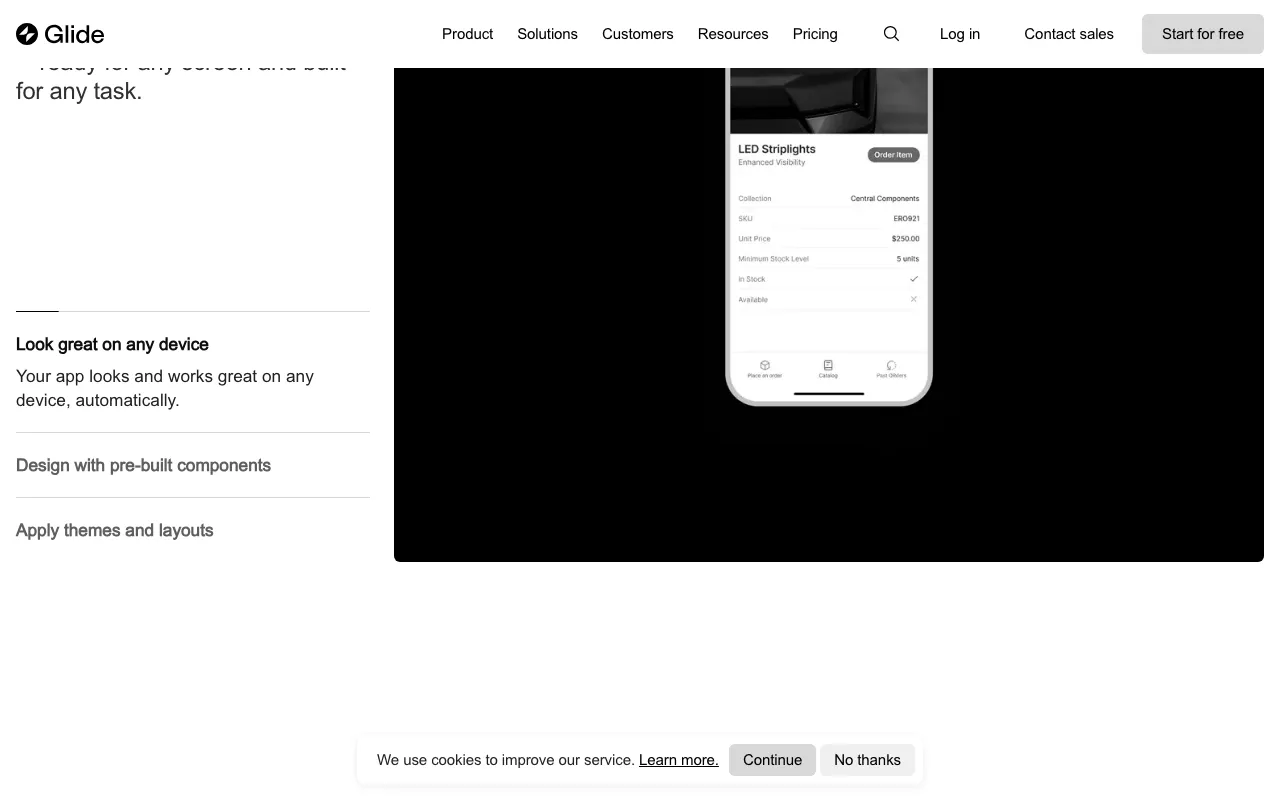The image size is (1280, 800).
Task: Click the 5 units stock value
Action: pyautogui.click(x=908, y=259)
